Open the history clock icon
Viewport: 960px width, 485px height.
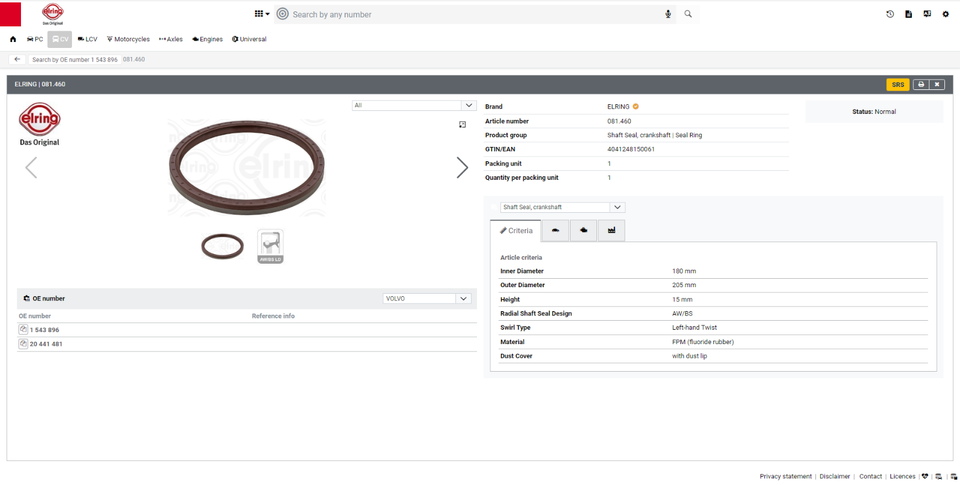890,14
